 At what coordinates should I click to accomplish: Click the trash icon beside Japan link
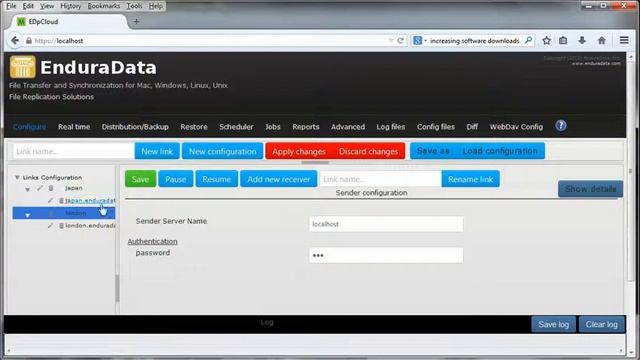[51, 188]
